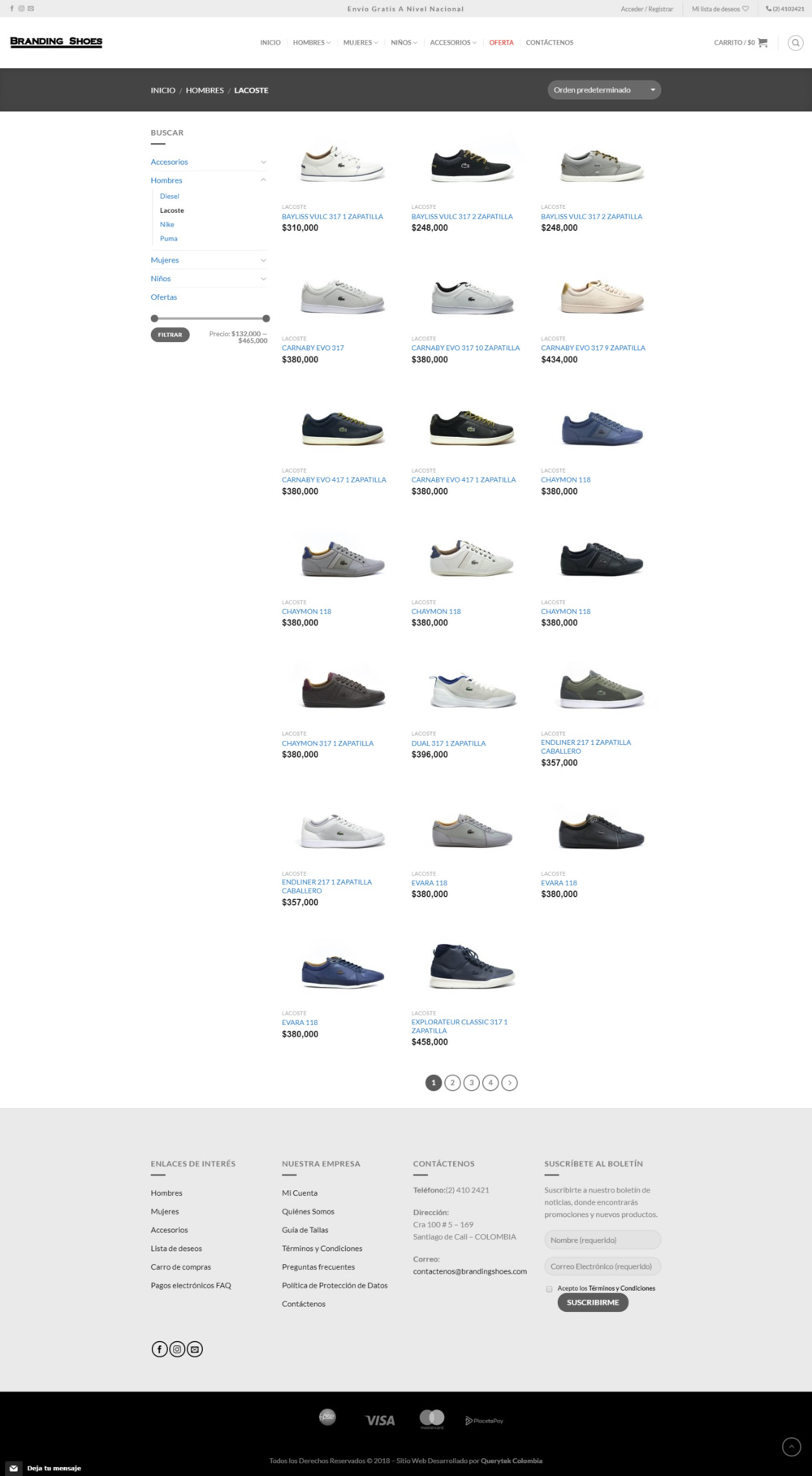Click the SUSCRIBIRME button
Screen dimensions: 812x1476
[593, 1302]
